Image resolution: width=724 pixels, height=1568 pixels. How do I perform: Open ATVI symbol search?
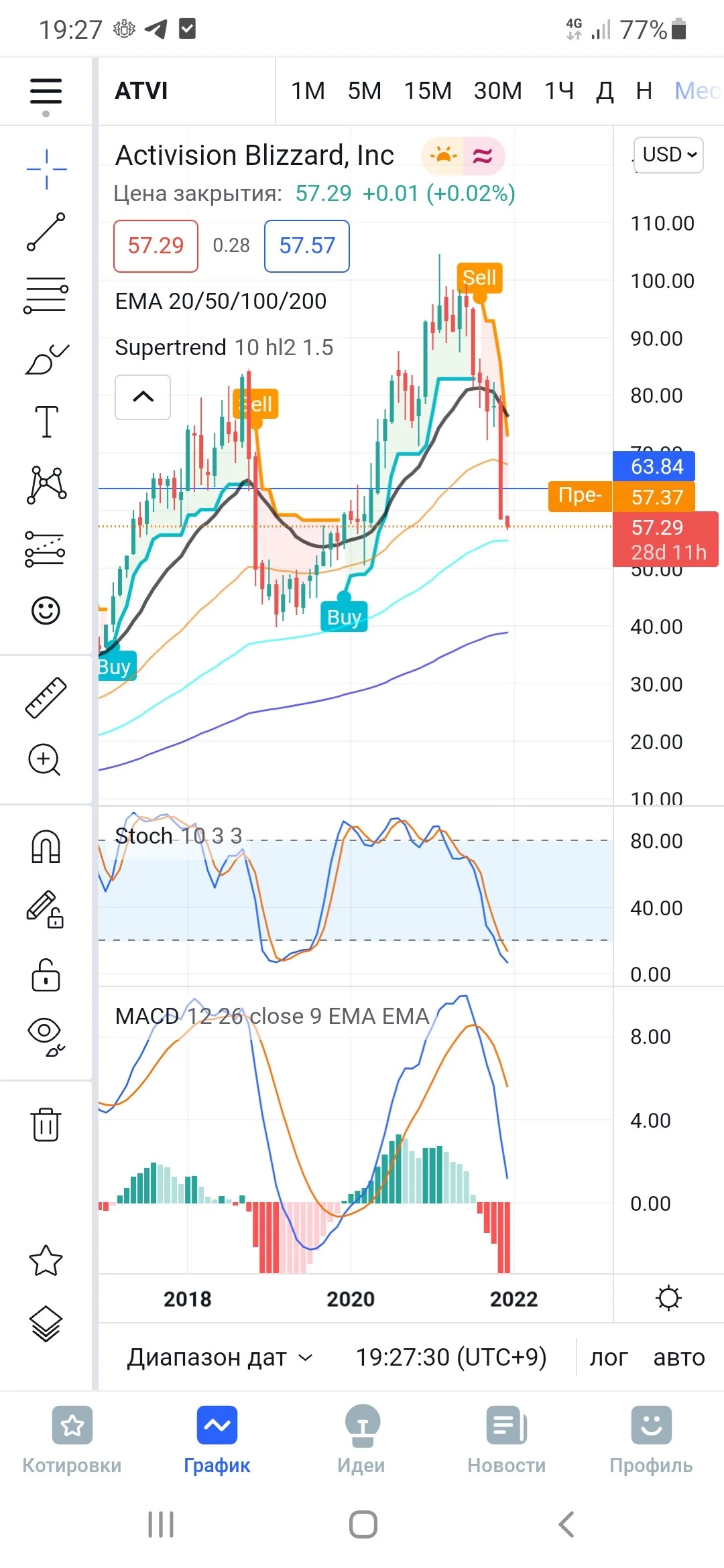(141, 90)
